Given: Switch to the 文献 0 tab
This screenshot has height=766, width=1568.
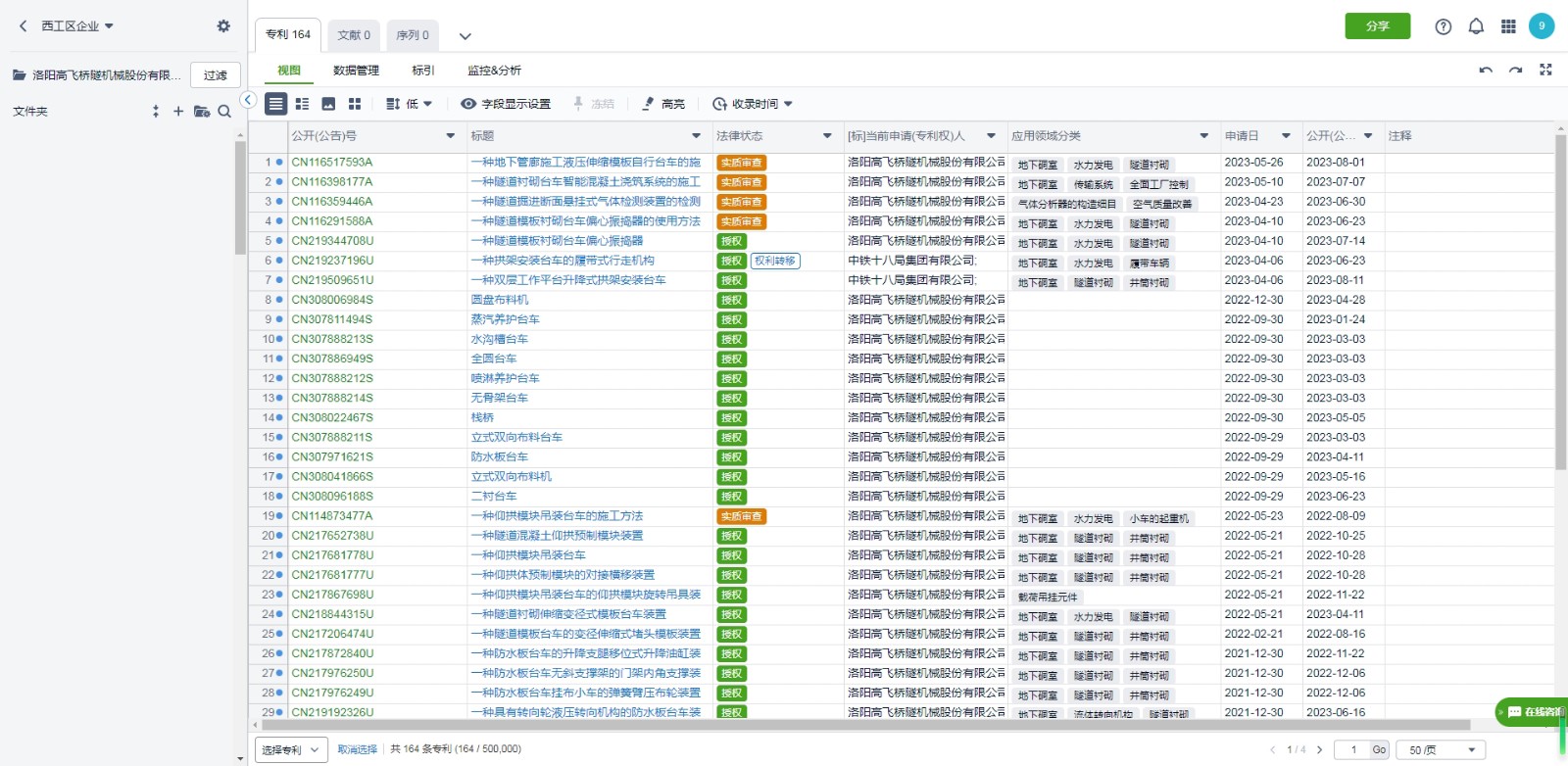Looking at the screenshot, I should (x=354, y=35).
